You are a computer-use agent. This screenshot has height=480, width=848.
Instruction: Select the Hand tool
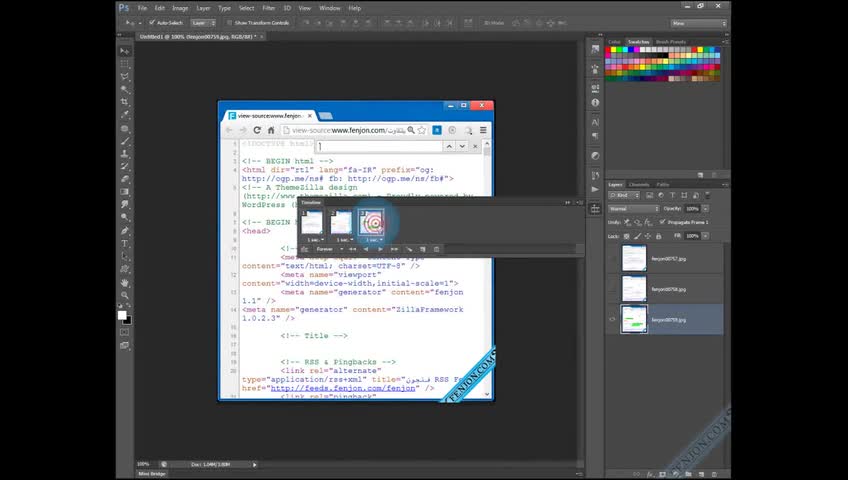click(125, 282)
